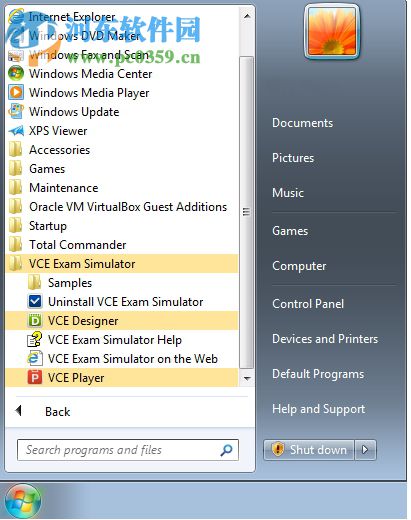Click the Search programs and files box

pos(128,450)
